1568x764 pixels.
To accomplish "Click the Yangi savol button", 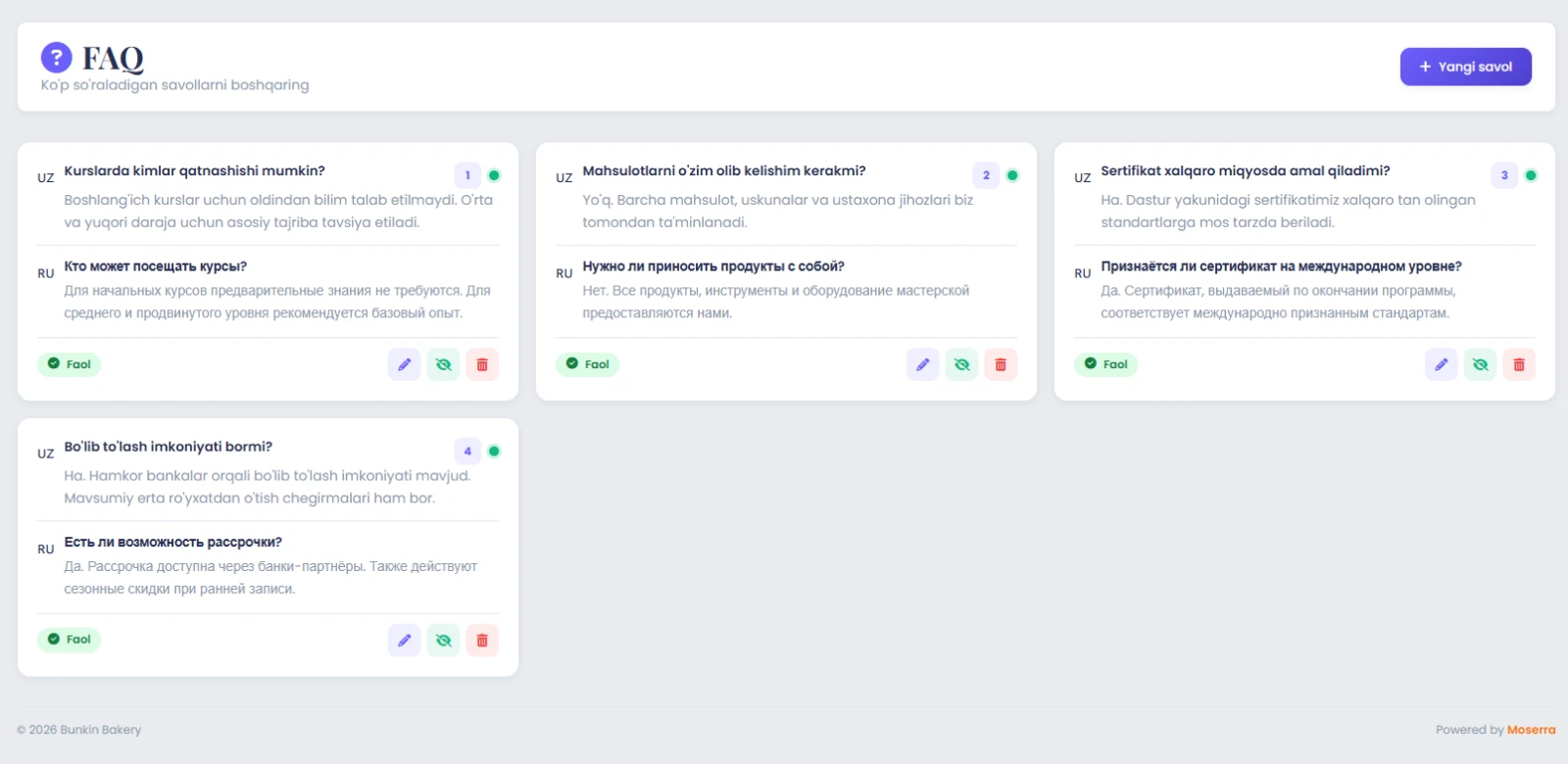I will (1465, 67).
